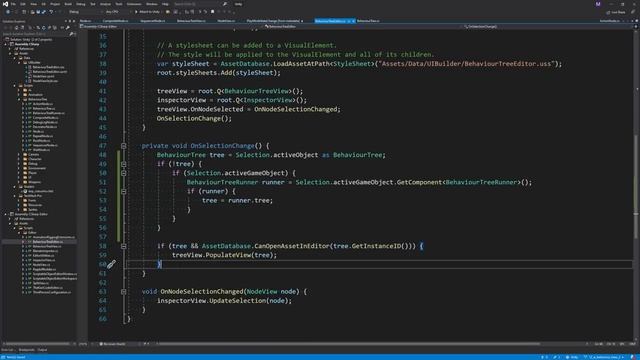Select BehaviourTreeEditor.uss in UIBuilder folder
Viewport: 640px width, 360px height.
click(48, 67)
